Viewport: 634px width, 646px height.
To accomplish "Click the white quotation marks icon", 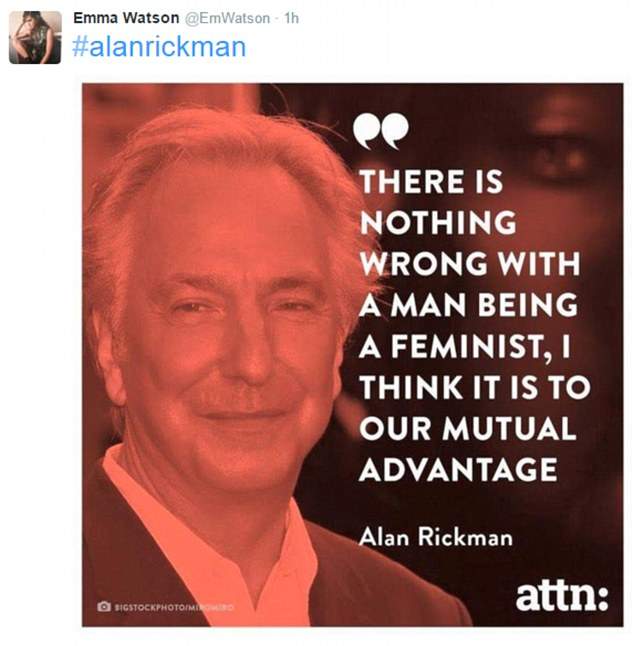I will click(x=381, y=131).
